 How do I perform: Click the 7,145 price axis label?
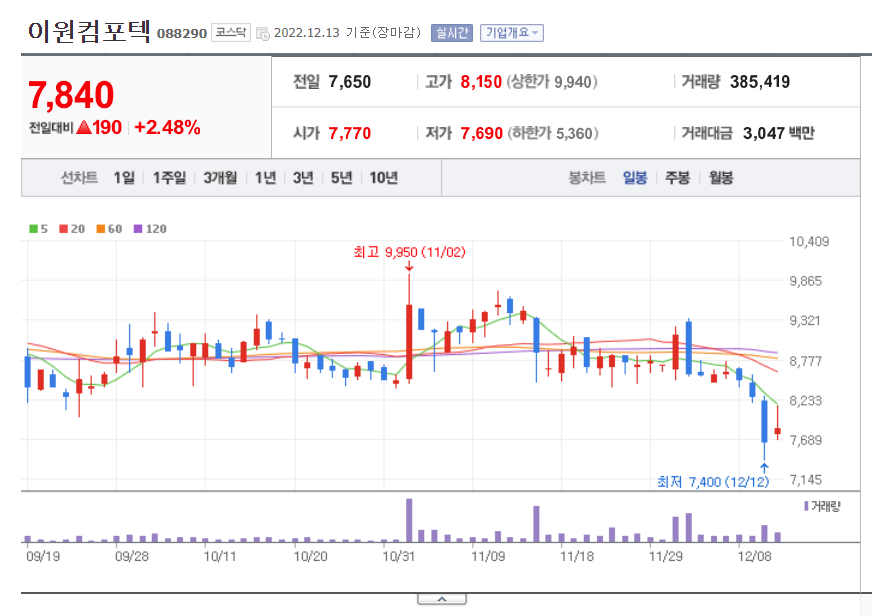click(805, 479)
